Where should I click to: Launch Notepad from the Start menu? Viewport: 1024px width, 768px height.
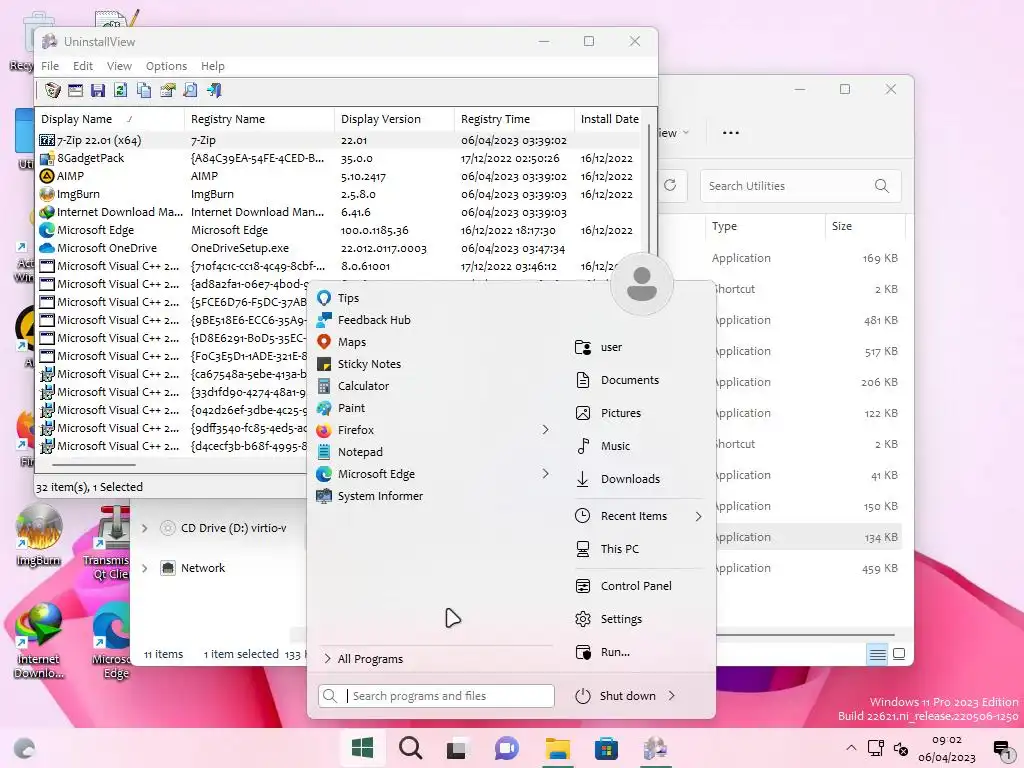[434, 452]
